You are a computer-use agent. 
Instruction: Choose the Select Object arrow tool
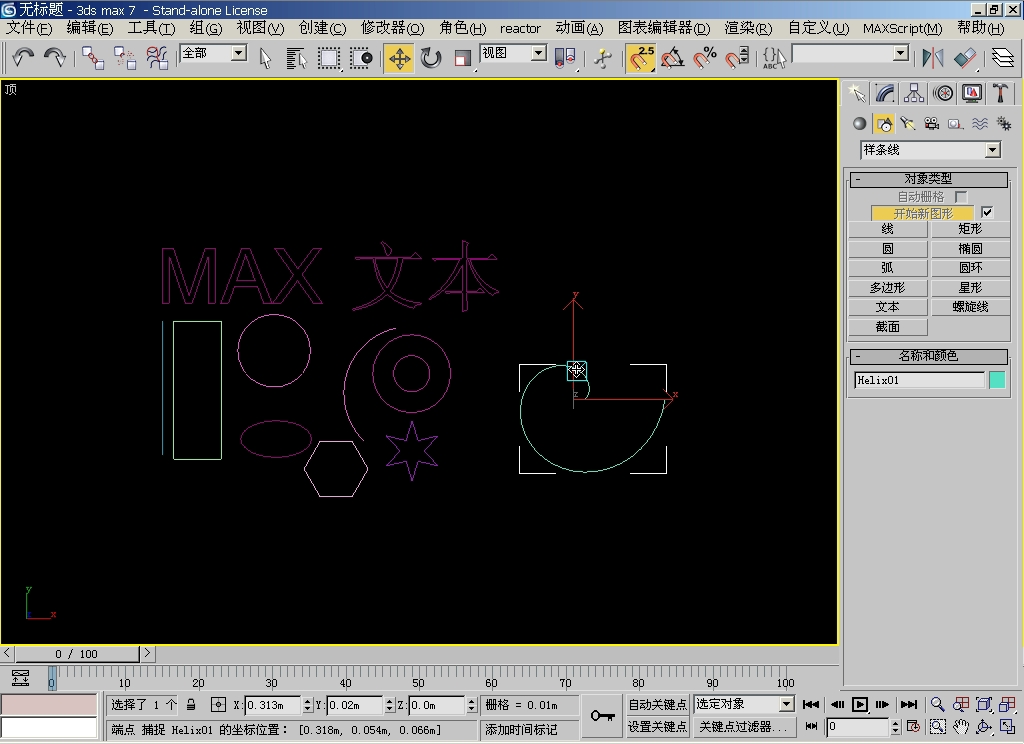click(264, 57)
